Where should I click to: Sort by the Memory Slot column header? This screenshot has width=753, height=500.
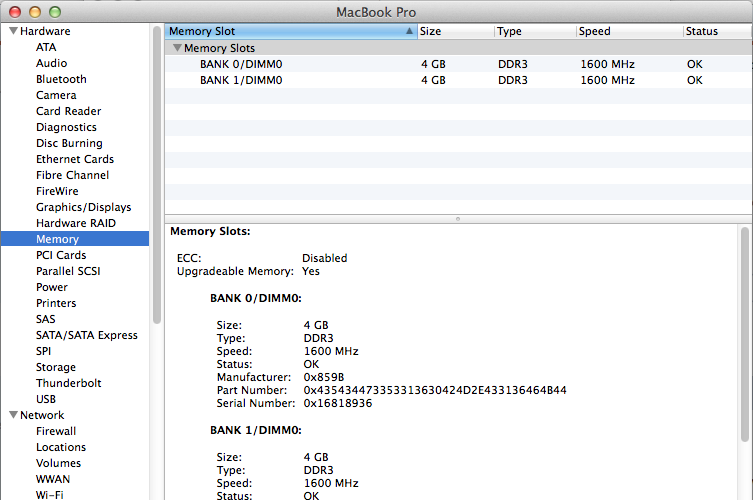[291, 31]
